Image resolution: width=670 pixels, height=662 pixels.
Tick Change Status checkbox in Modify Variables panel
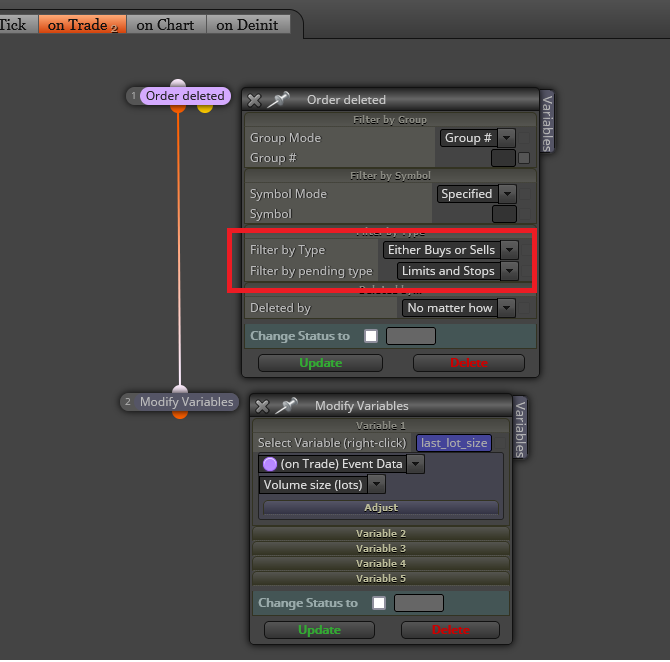[379, 603]
